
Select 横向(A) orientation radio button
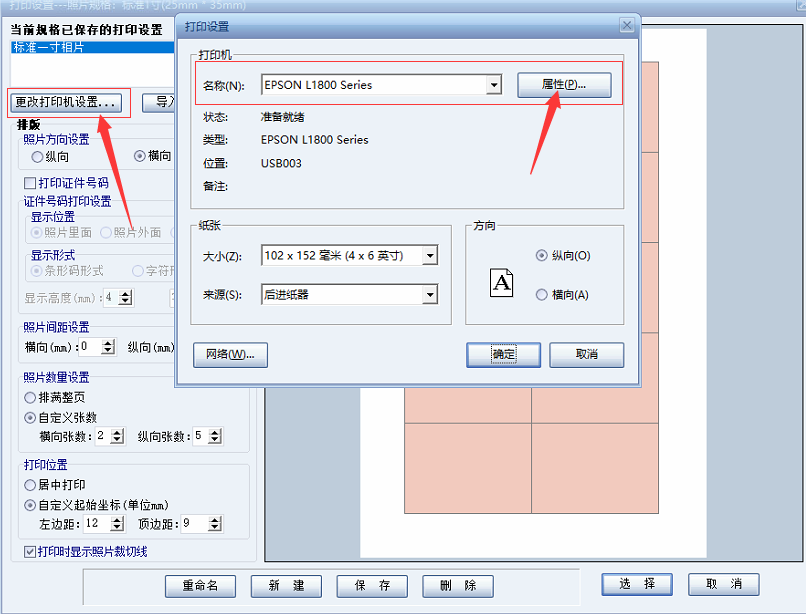coord(542,295)
